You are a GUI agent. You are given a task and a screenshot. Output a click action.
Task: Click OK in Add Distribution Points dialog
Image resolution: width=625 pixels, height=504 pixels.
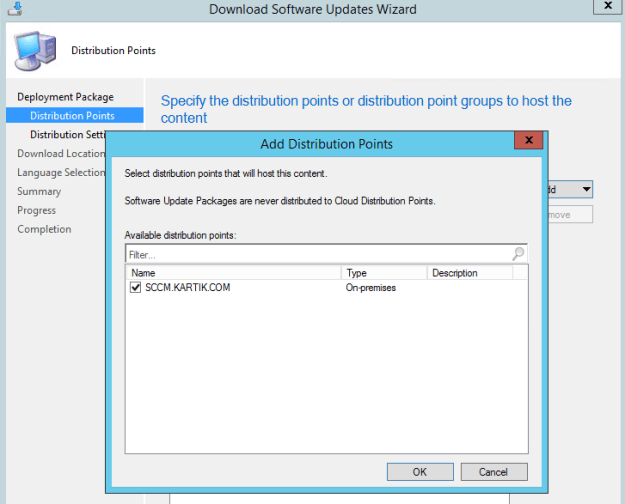(x=420, y=472)
